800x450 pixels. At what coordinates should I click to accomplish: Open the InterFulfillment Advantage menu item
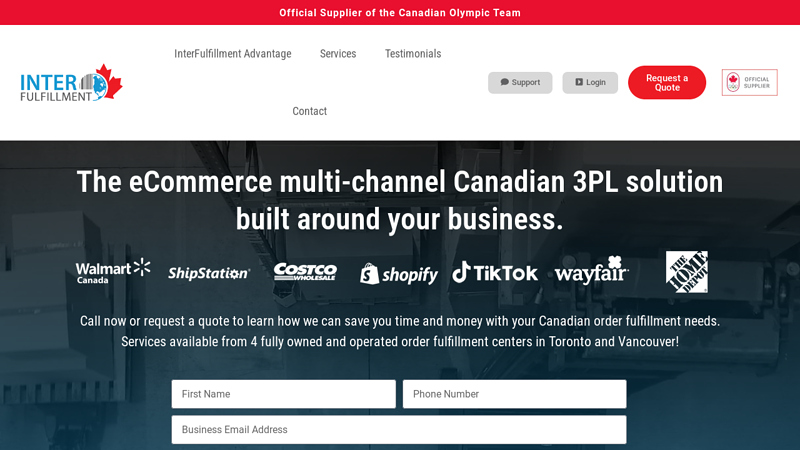click(x=233, y=54)
